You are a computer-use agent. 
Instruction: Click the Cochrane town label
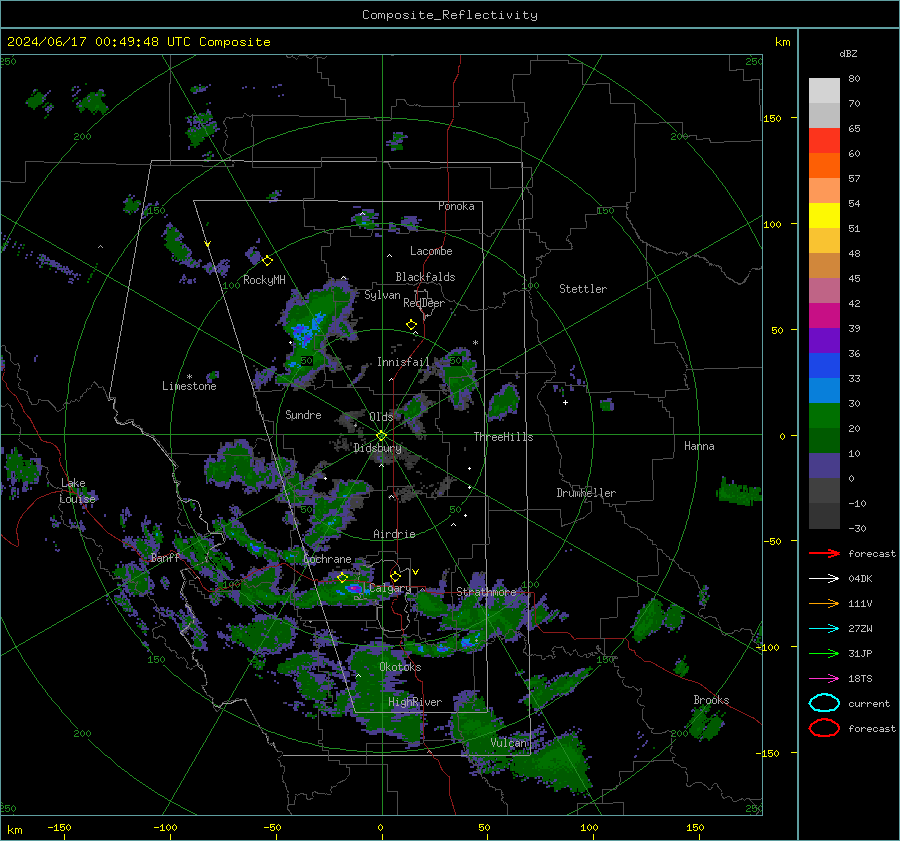tap(327, 559)
